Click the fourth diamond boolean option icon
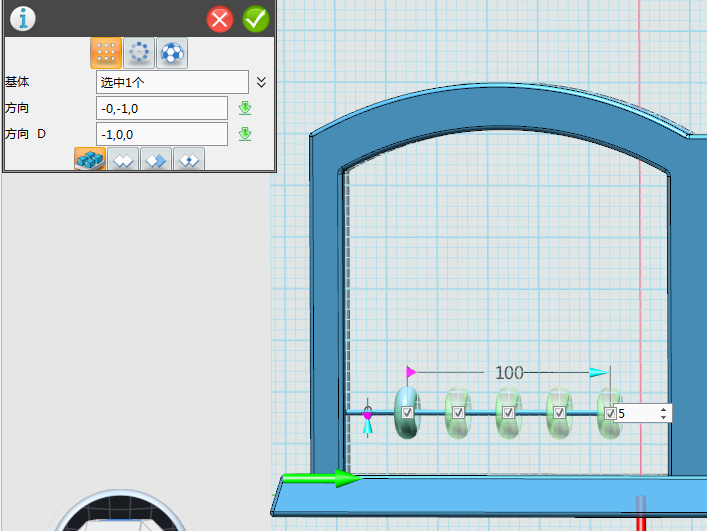This screenshot has height=531, width=707. click(x=189, y=160)
